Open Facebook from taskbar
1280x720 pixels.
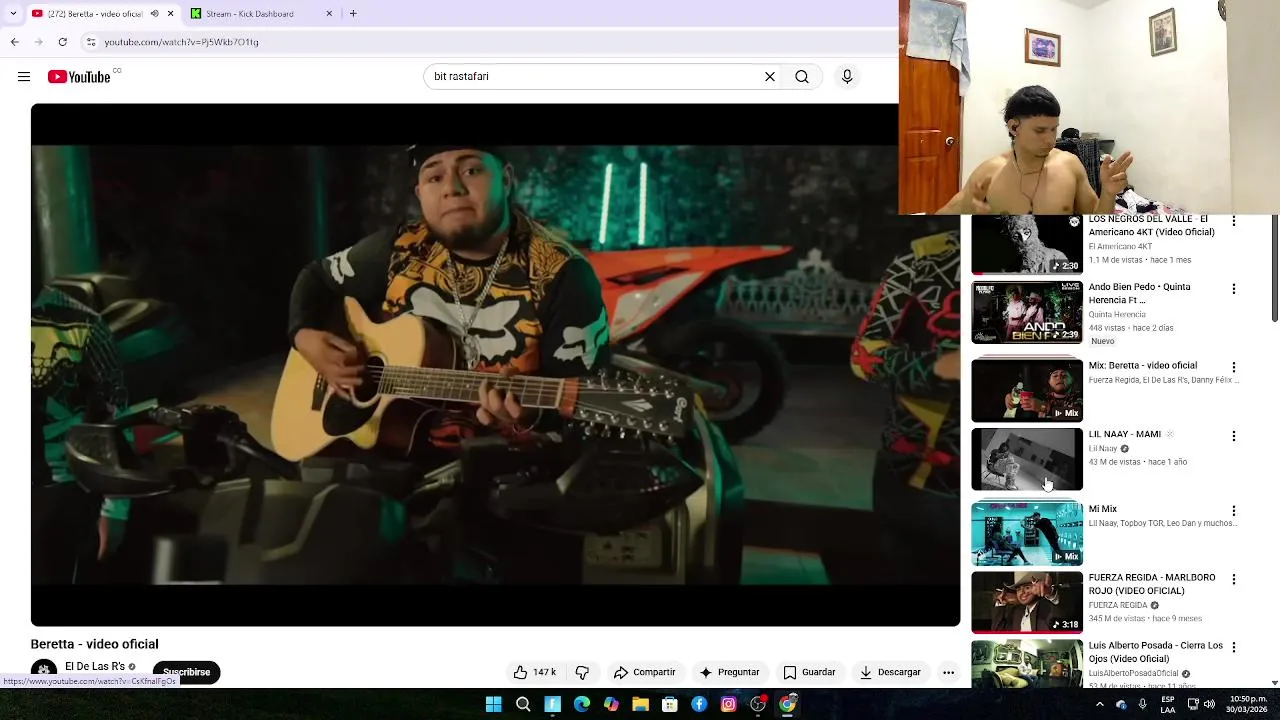point(699,705)
